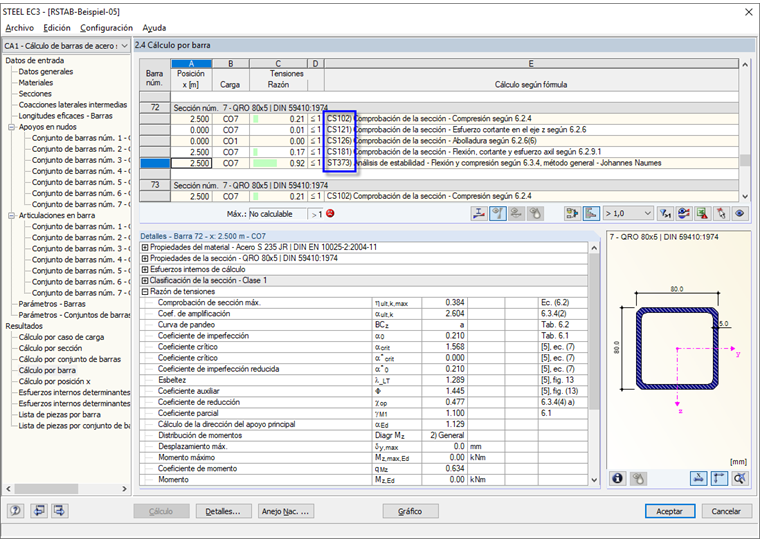Click the result diagrams I-beam icon
760x542 pixels.
pyautogui.click(x=479, y=213)
